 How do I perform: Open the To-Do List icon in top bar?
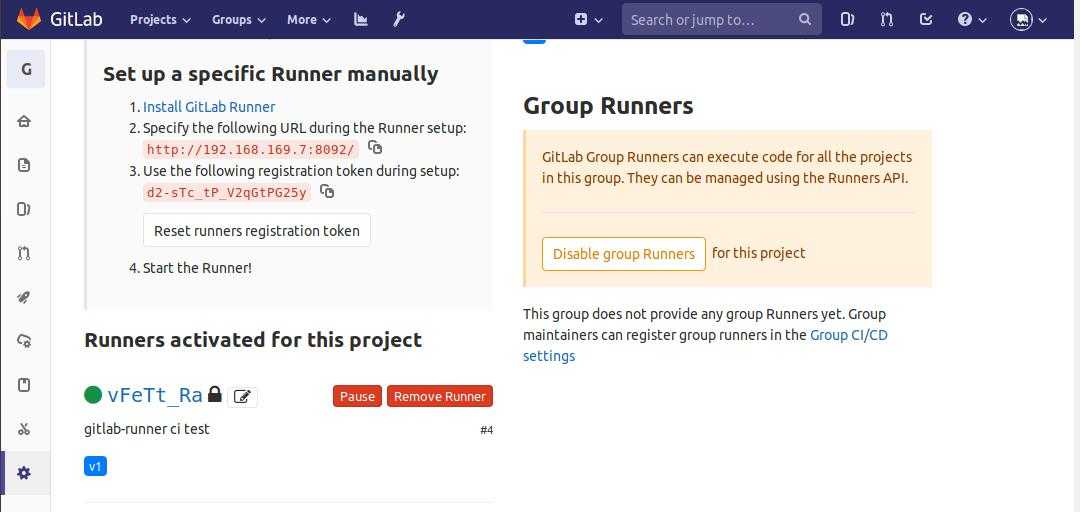coord(926,19)
